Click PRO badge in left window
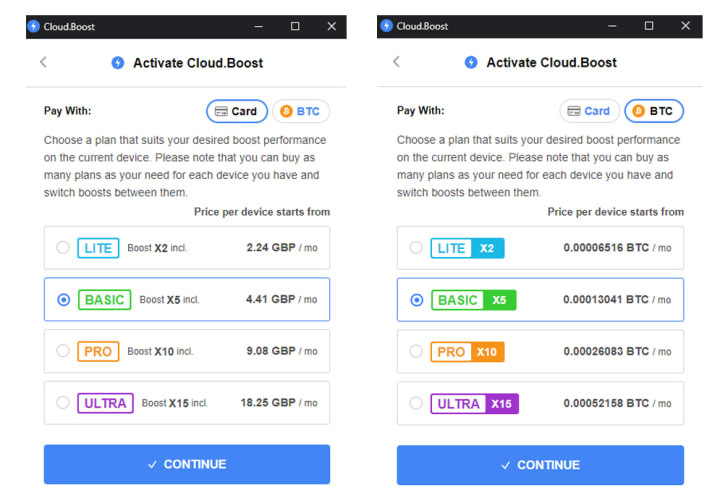Viewport: 720px width, 498px height. point(98,352)
